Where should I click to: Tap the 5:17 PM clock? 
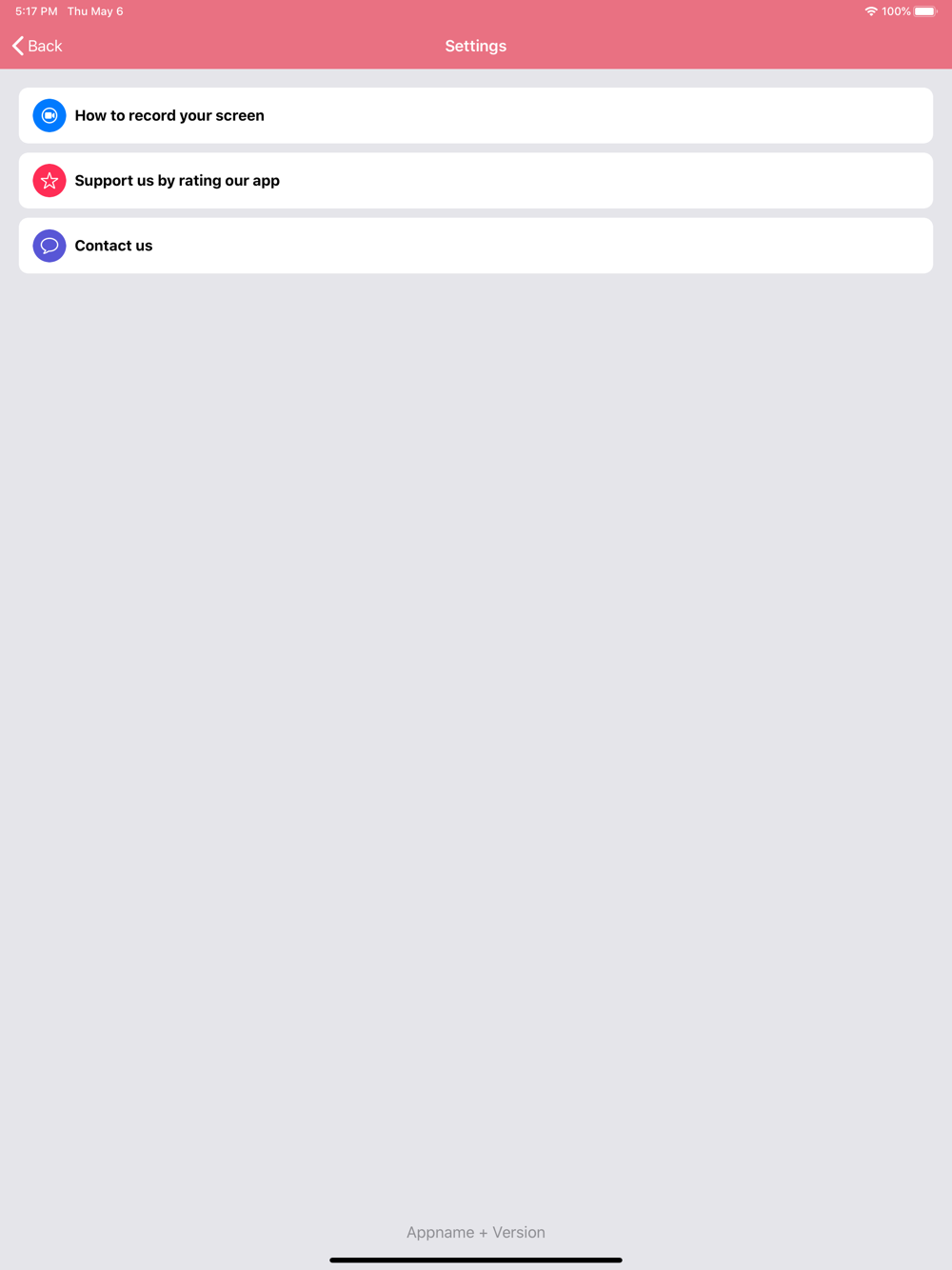pos(36,11)
